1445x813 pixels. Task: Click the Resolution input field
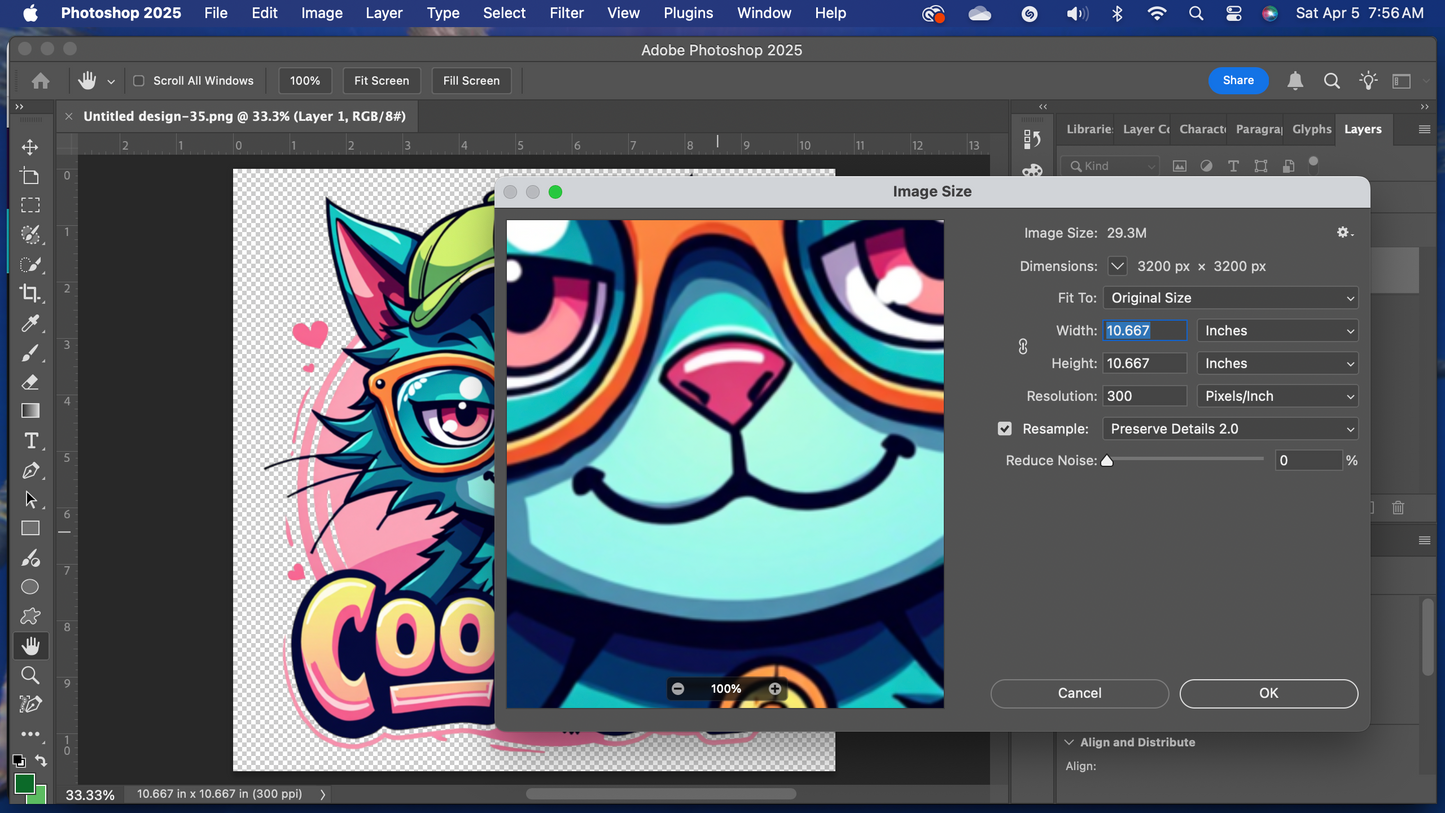click(1145, 397)
